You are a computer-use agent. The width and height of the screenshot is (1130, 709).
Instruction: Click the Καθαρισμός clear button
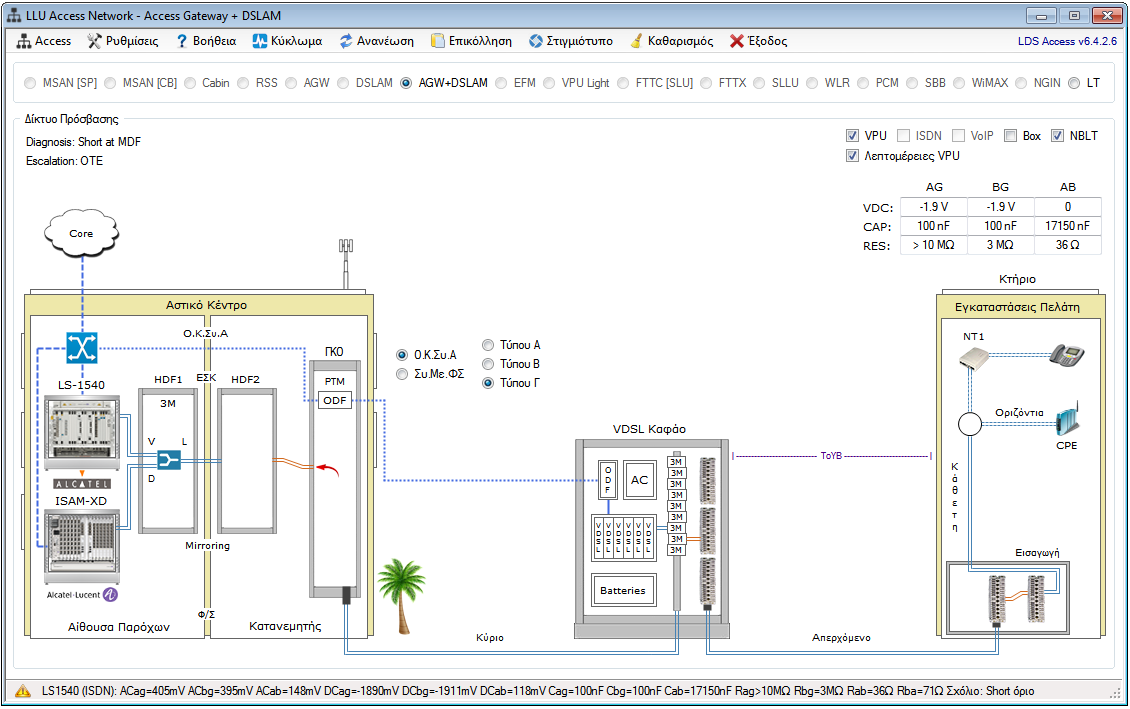point(671,41)
